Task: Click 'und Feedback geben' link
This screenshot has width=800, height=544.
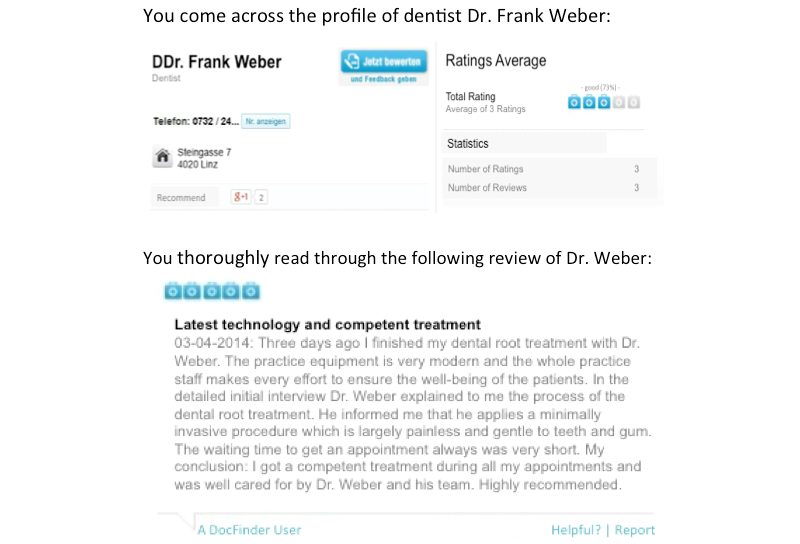Action: [x=383, y=80]
